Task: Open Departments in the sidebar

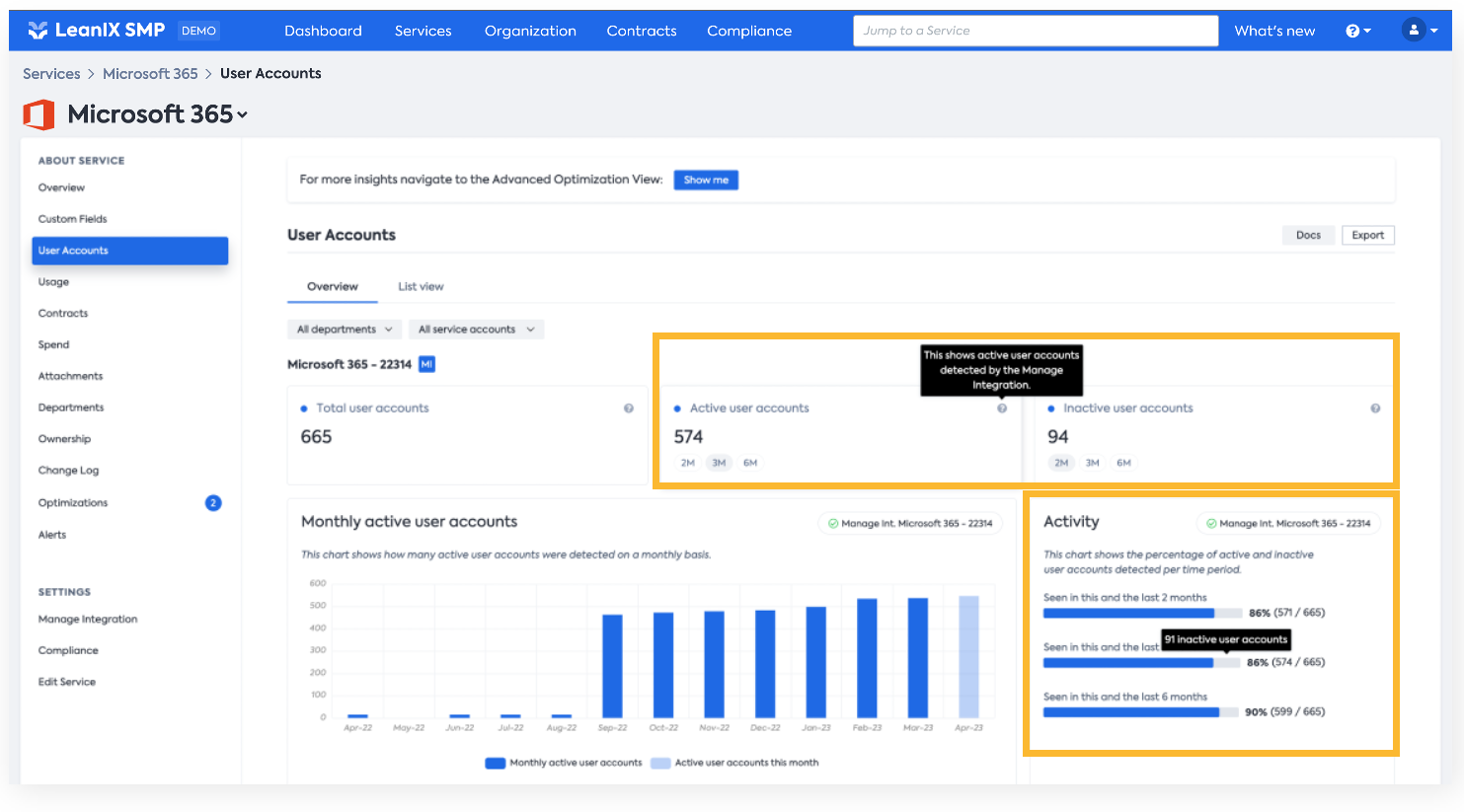Action: [71, 407]
